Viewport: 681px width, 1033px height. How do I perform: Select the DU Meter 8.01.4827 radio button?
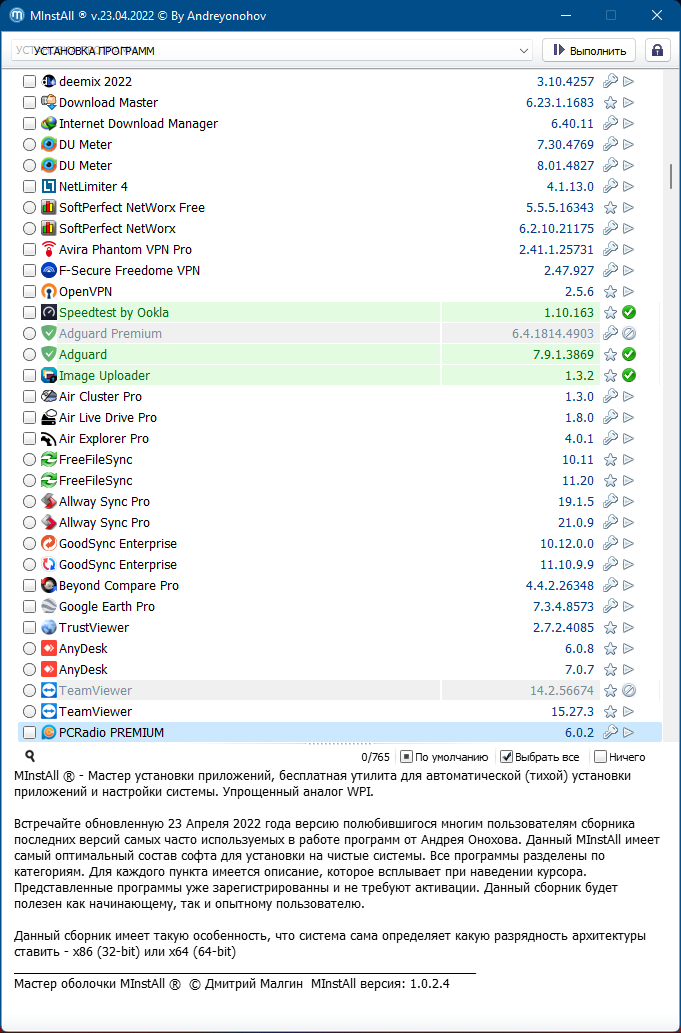pos(29,165)
